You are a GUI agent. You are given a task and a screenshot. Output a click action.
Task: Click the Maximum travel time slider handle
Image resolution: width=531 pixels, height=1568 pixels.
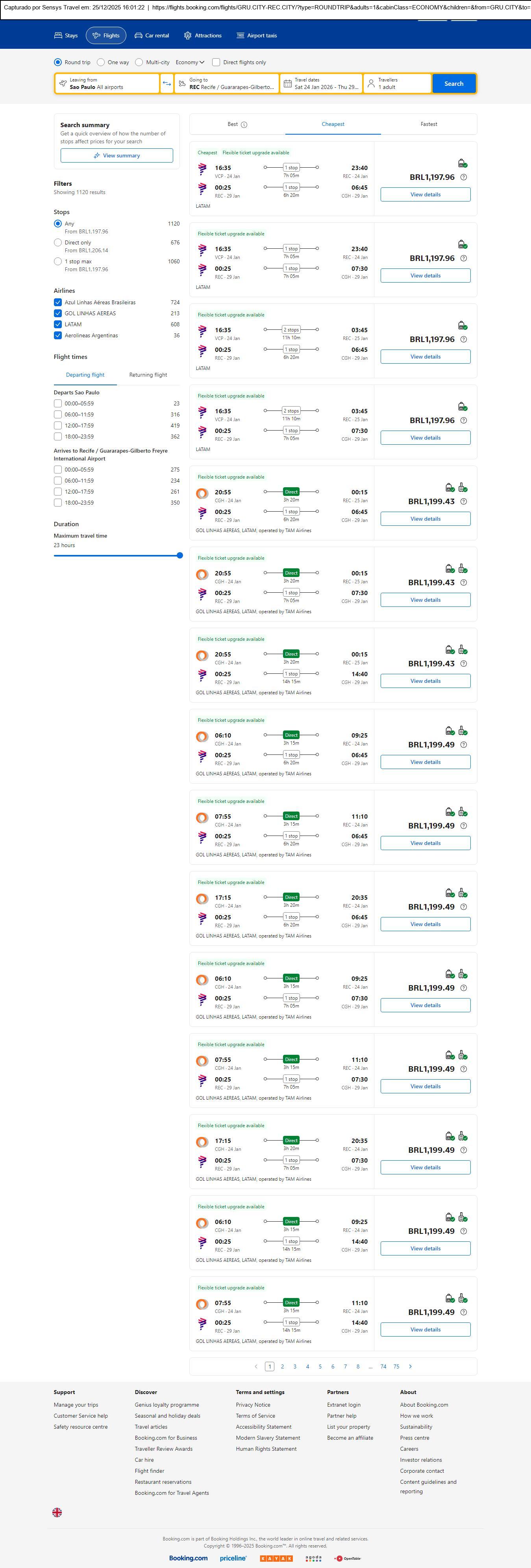[x=179, y=555]
